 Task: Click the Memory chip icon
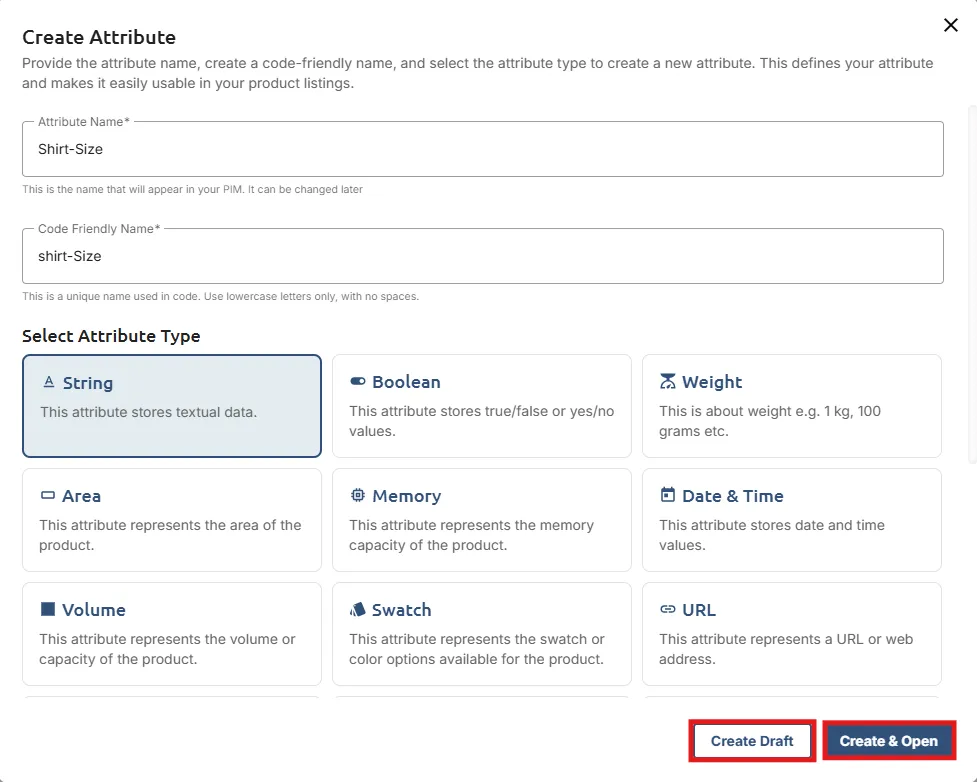pyautogui.click(x=358, y=495)
